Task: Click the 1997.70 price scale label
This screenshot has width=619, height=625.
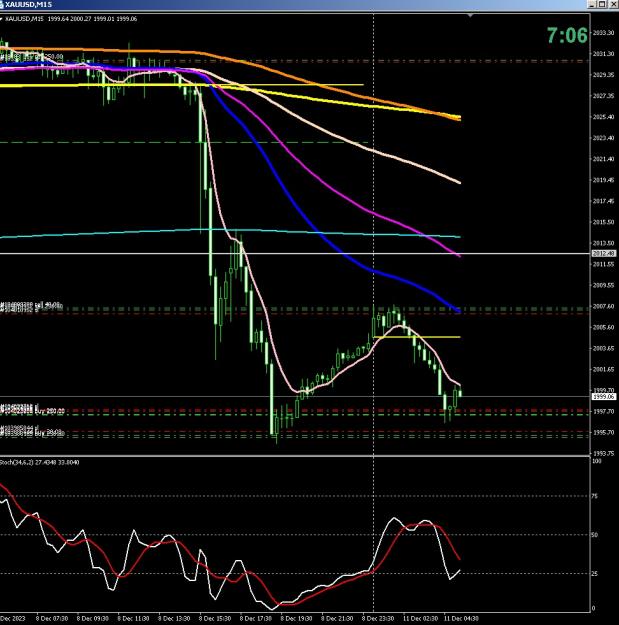Action: (603, 411)
